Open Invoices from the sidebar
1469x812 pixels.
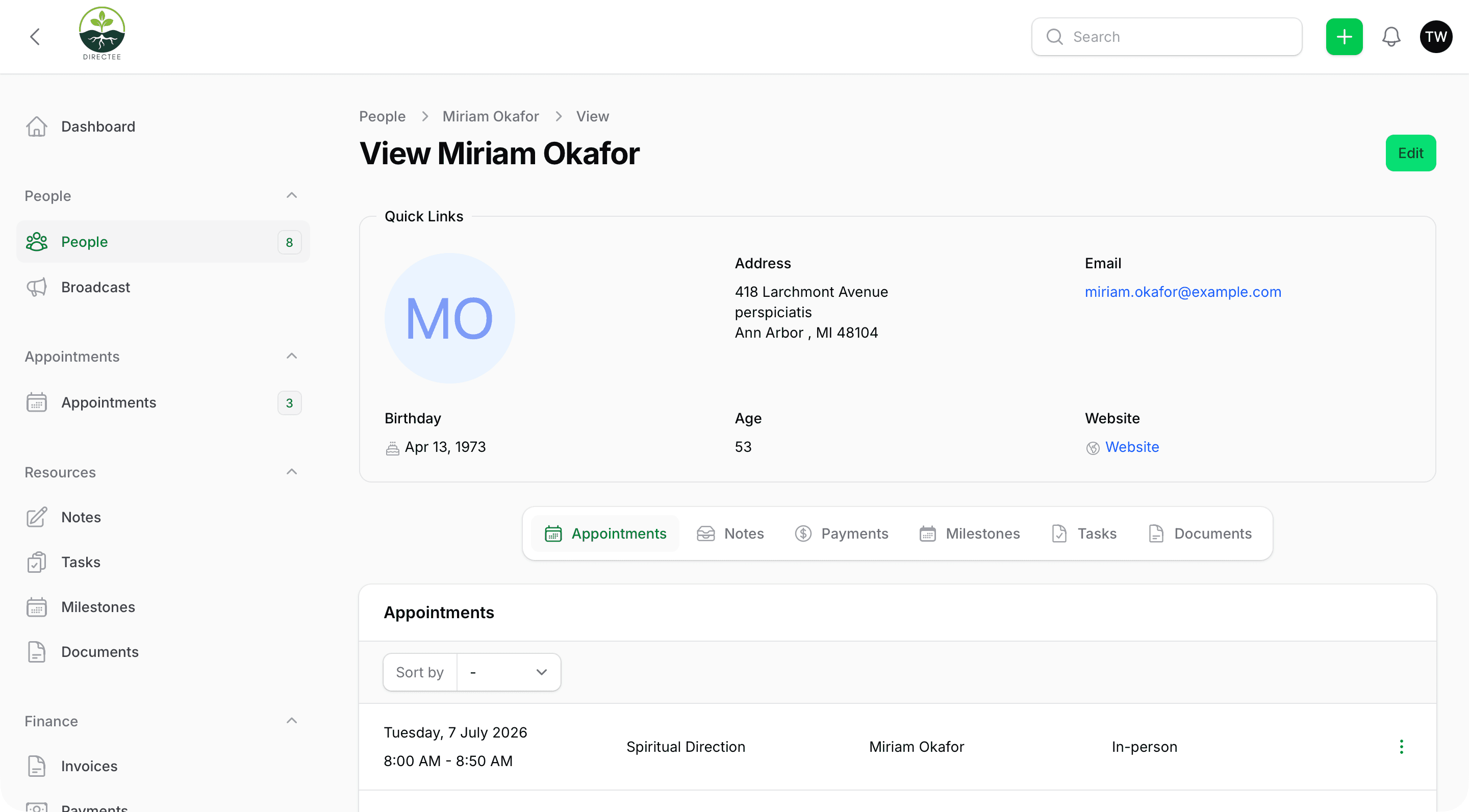point(163,766)
